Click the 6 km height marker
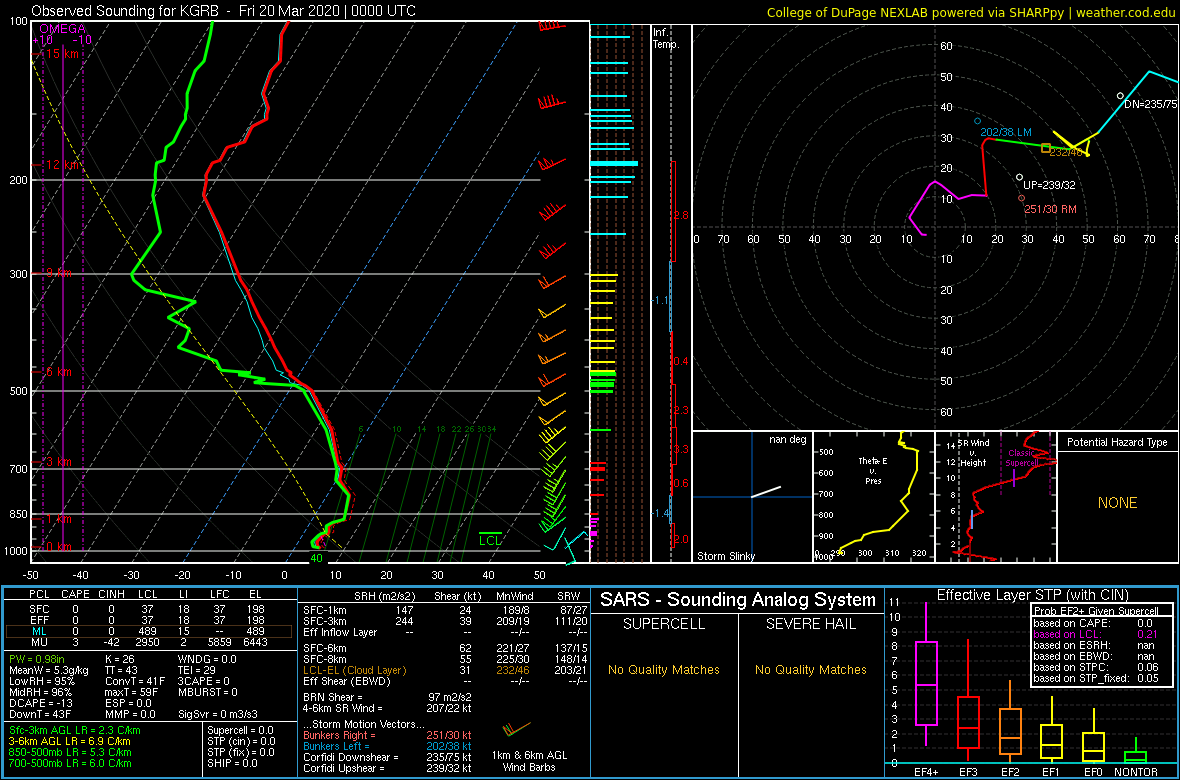 [x=59, y=372]
